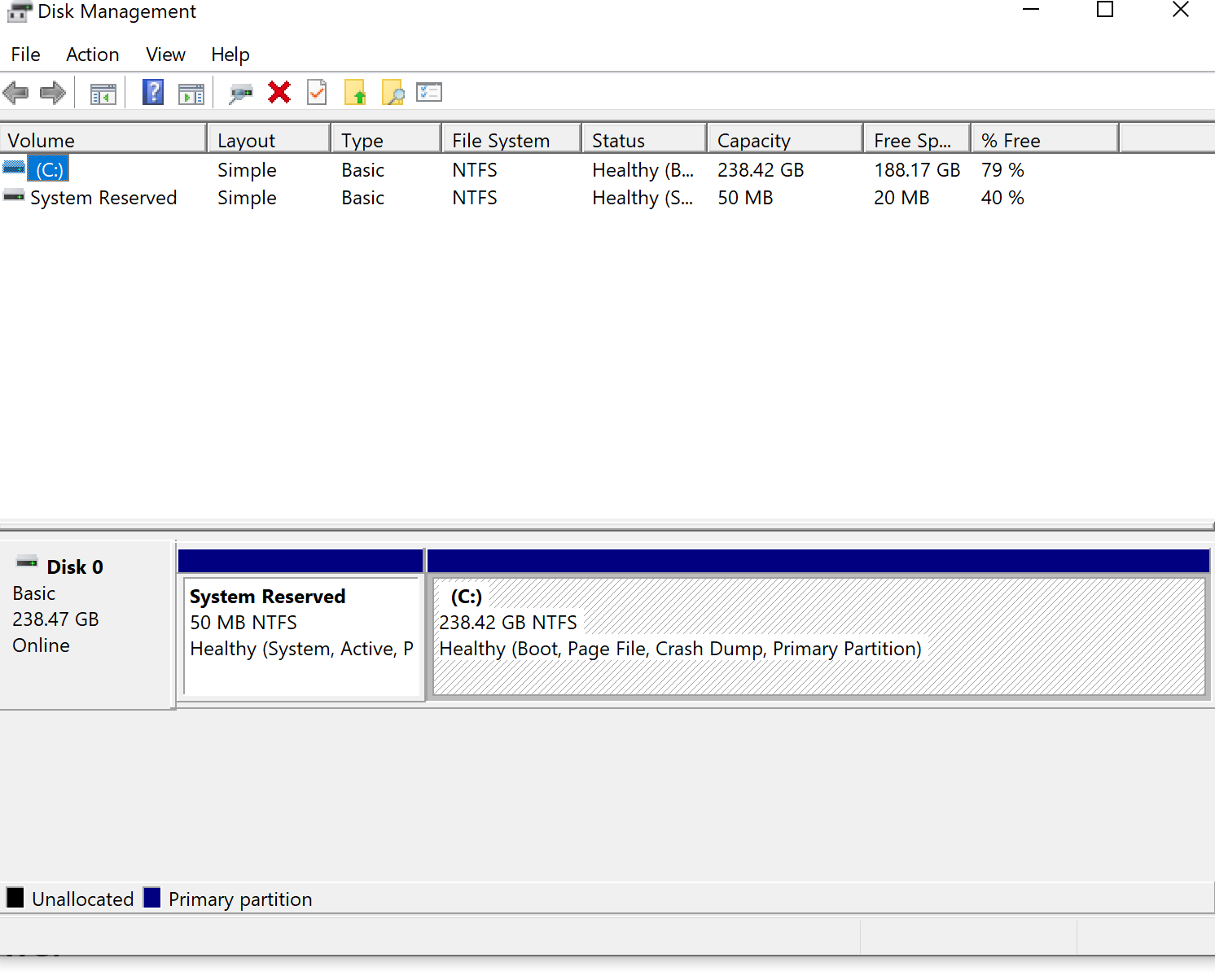Click the 20 MB free space cell
This screenshot has height=980, width=1215.
(x=901, y=198)
